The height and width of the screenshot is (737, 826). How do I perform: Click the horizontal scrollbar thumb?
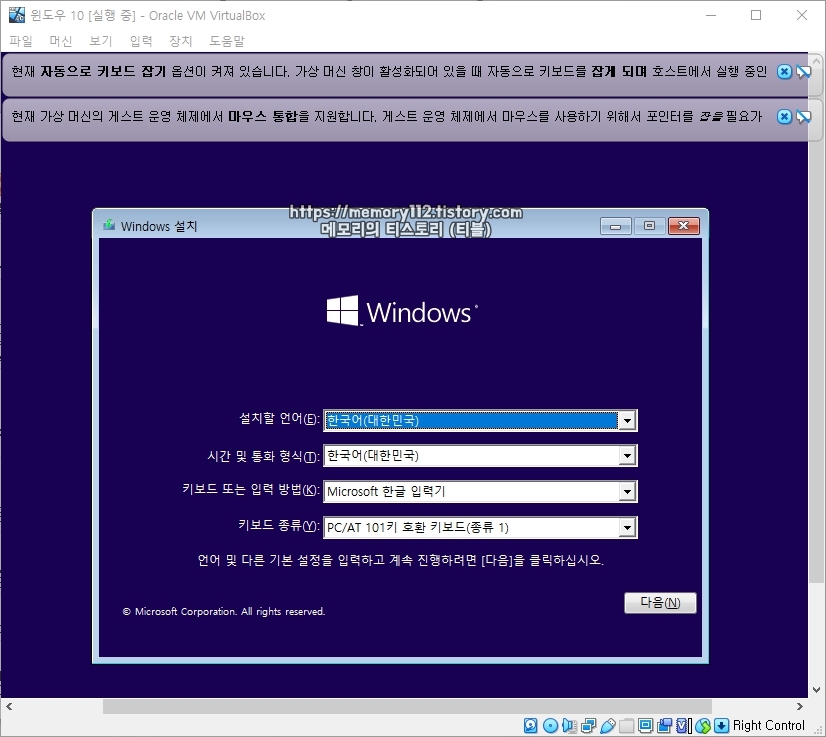point(407,706)
